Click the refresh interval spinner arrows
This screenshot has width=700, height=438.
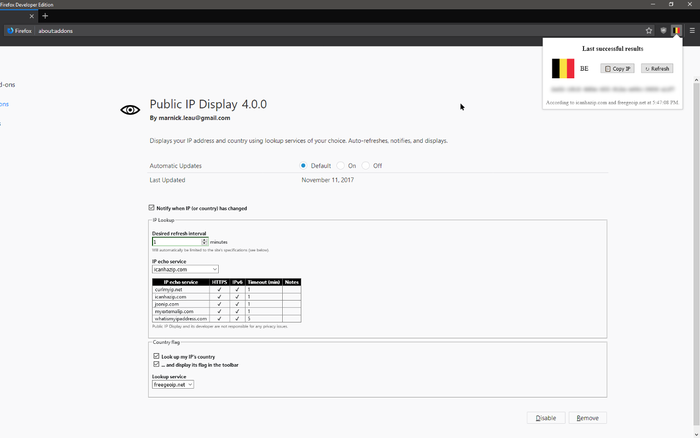(204, 242)
